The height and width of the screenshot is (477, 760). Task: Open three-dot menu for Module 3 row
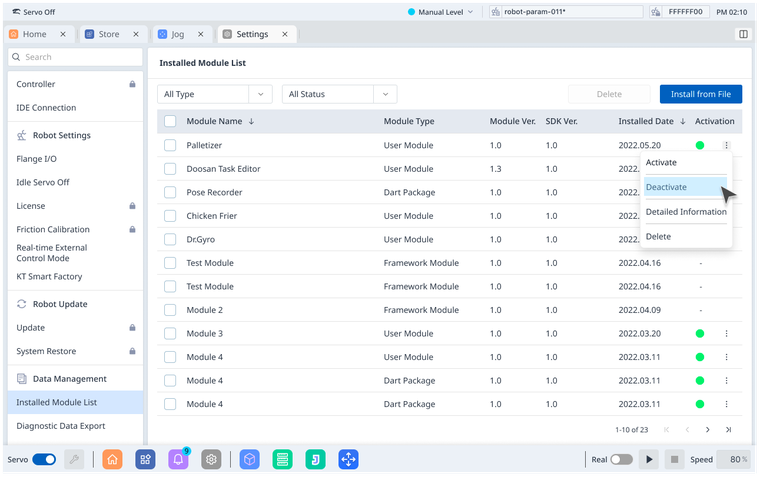coord(727,333)
